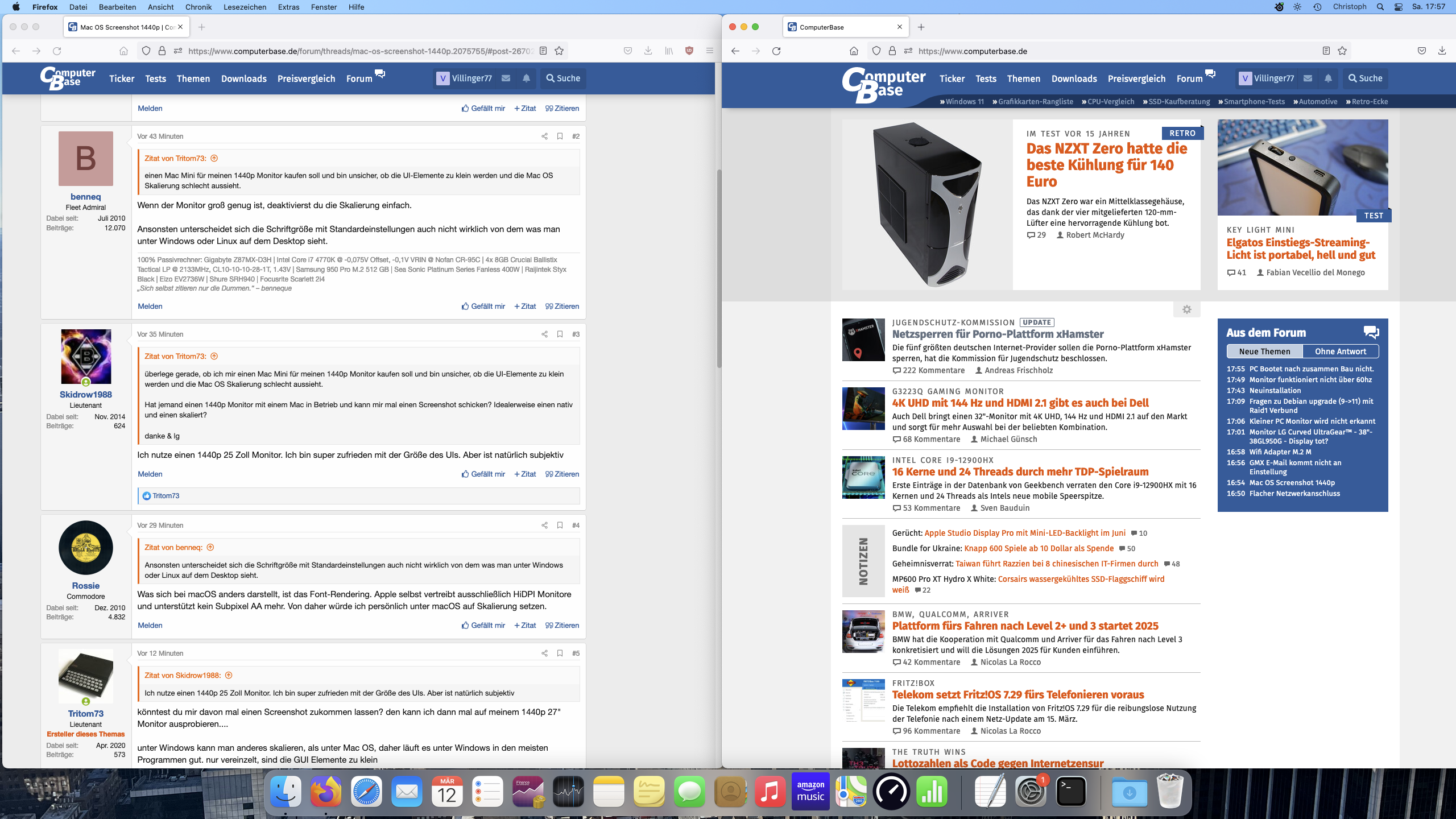The width and height of the screenshot is (1456, 819).
Task: Open notifications bell in right ComputerBase header
Action: tap(1328, 78)
